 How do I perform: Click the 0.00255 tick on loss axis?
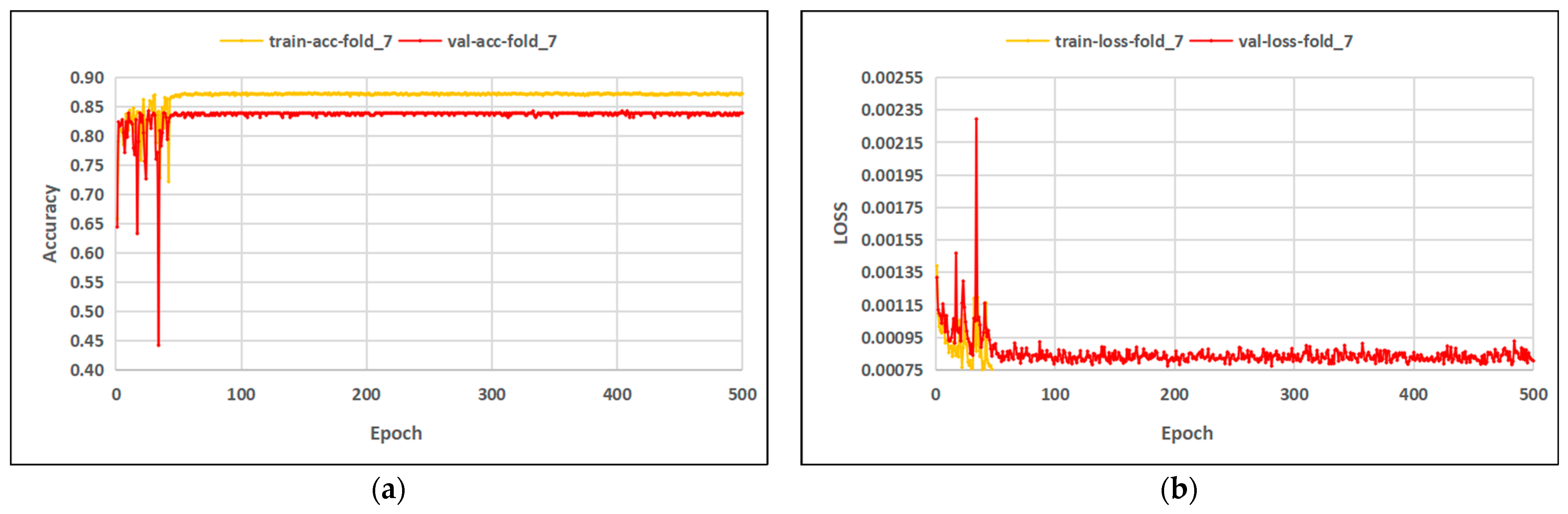point(892,78)
